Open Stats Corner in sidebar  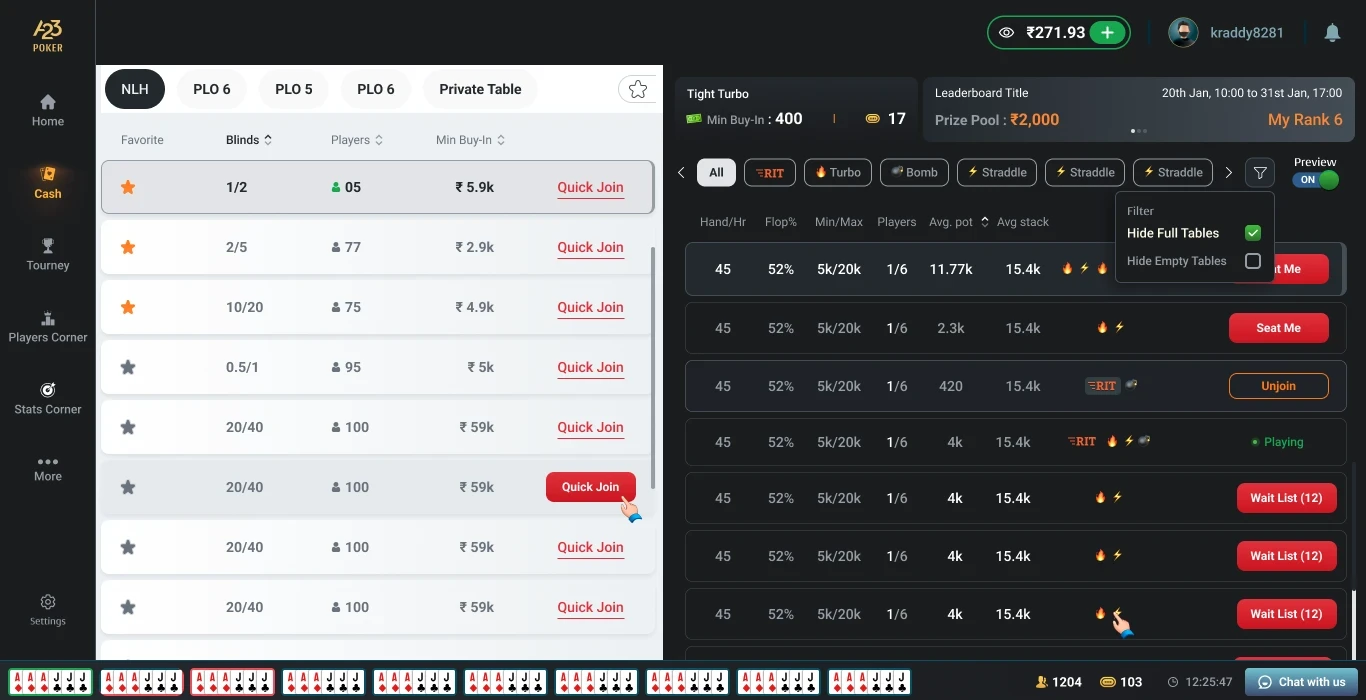[x=47, y=399]
